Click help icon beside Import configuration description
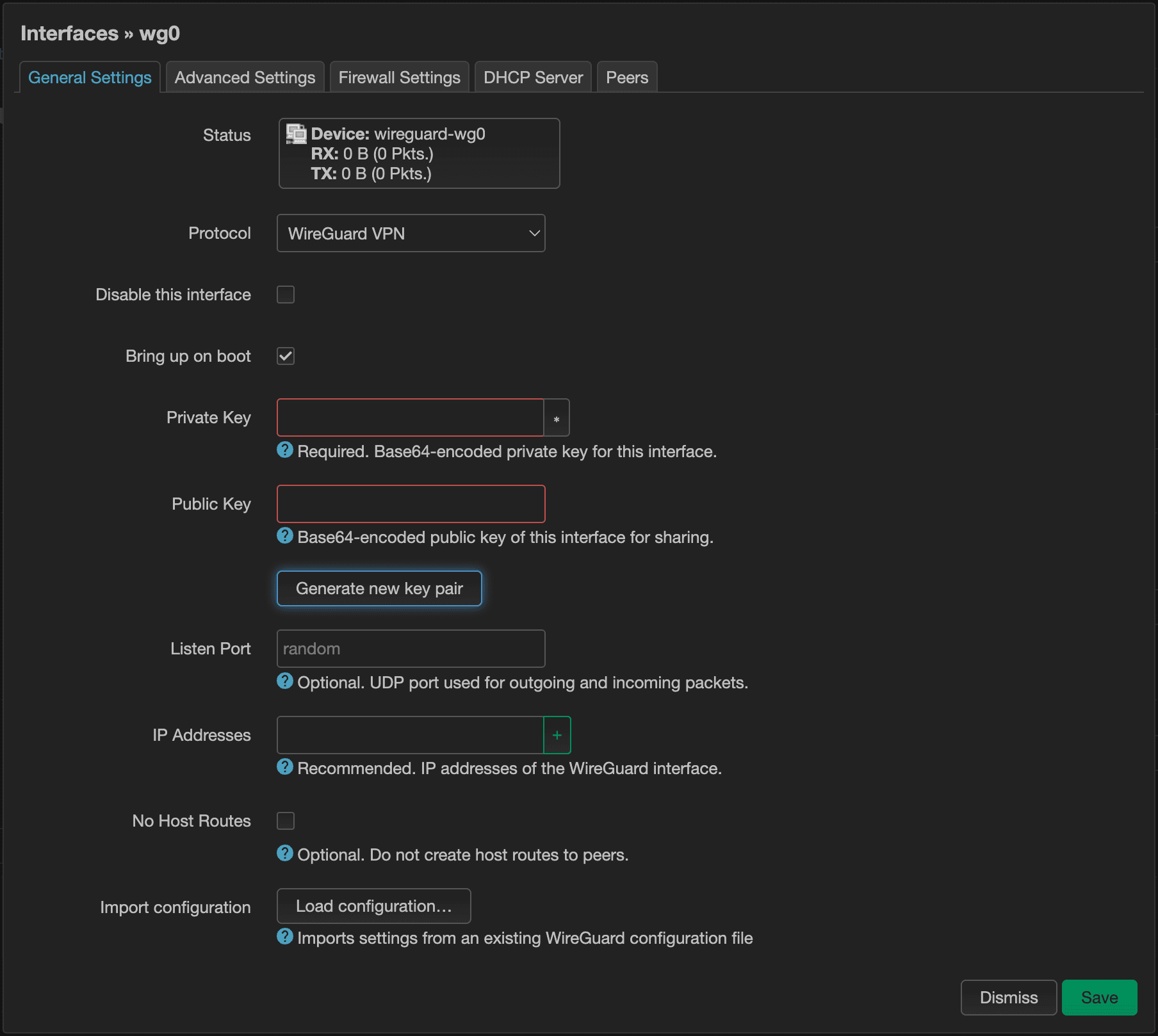The width and height of the screenshot is (1158, 1036). pyautogui.click(x=285, y=937)
